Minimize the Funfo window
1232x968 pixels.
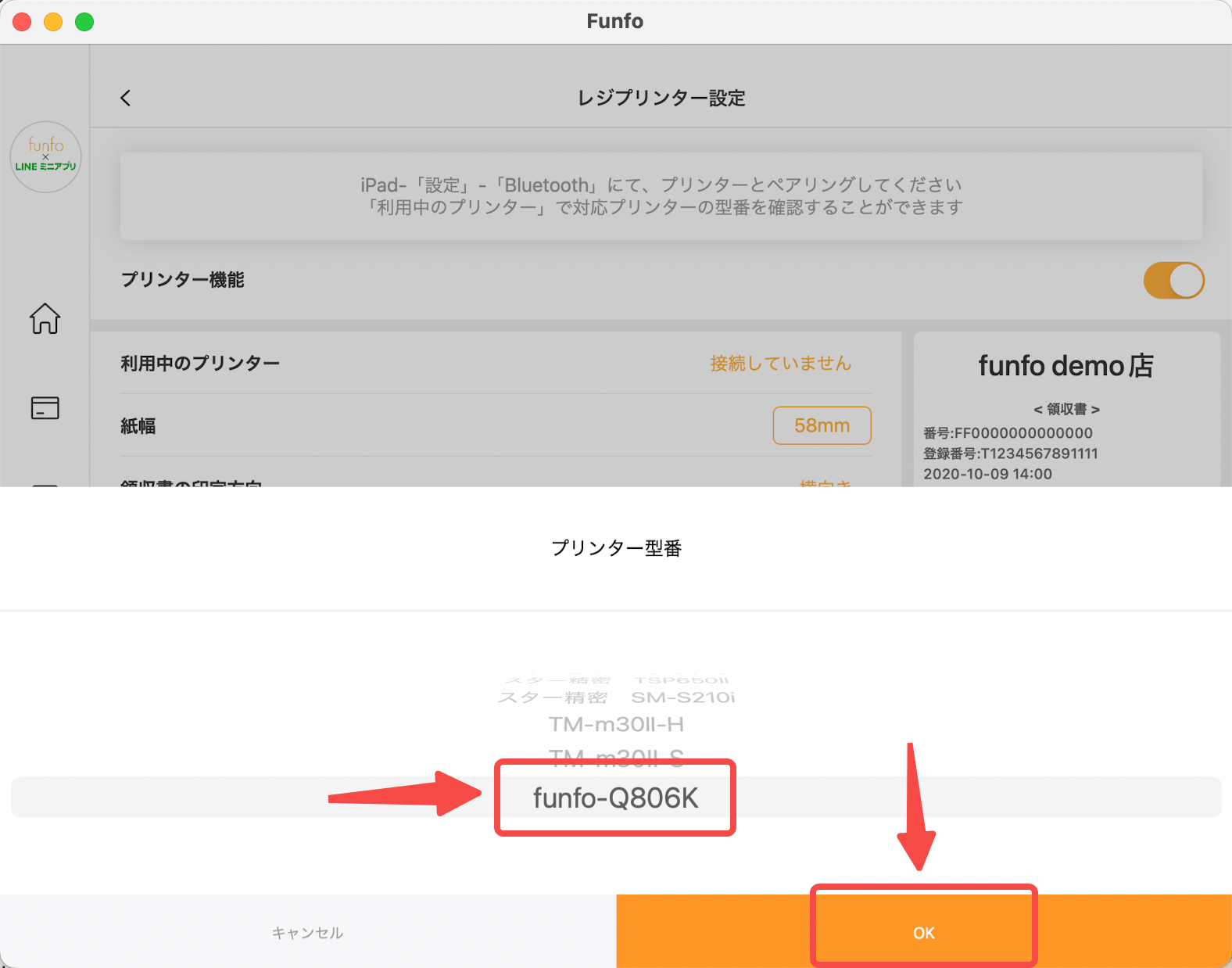53,22
